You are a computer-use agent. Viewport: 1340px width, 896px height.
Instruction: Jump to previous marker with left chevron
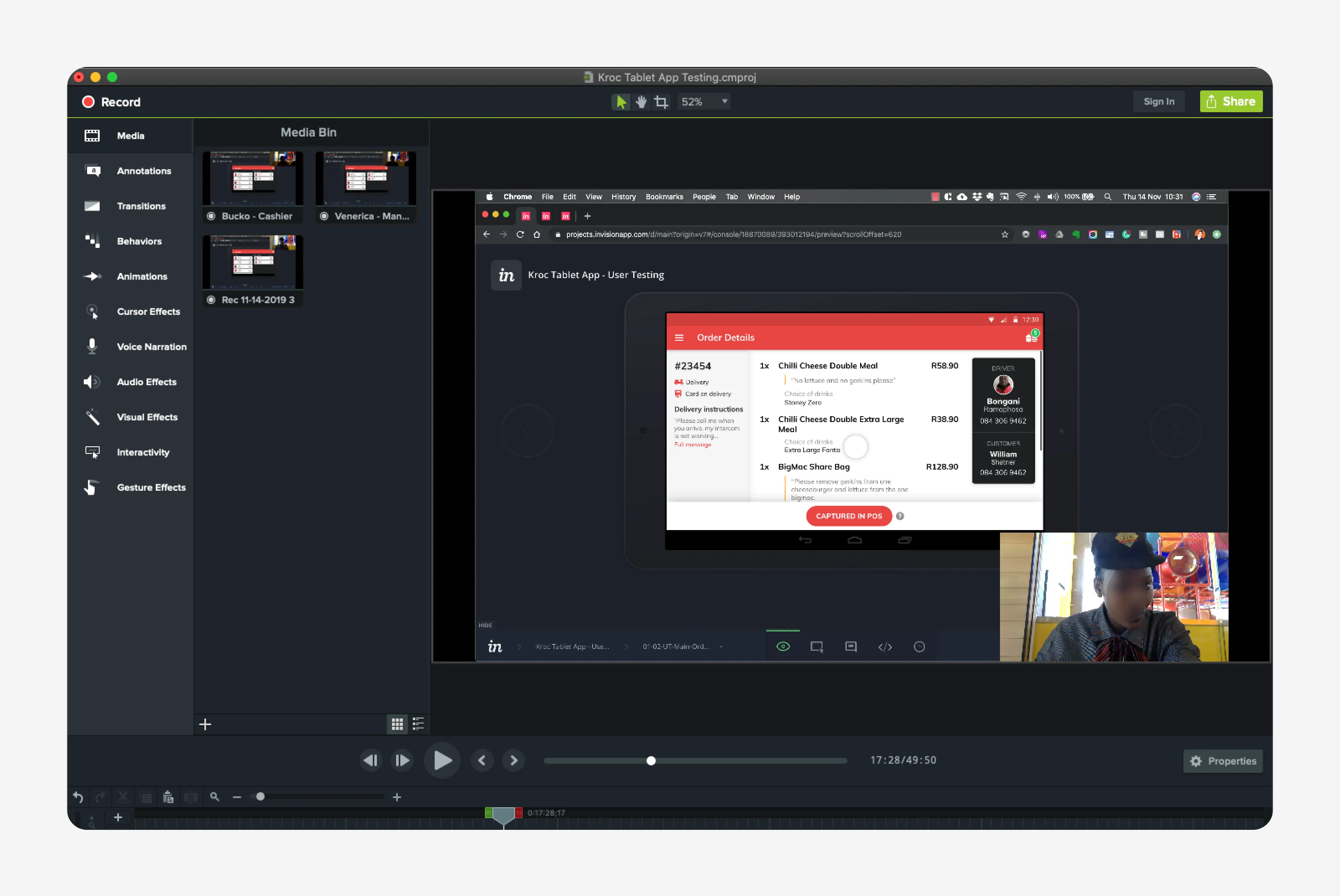(x=482, y=761)
